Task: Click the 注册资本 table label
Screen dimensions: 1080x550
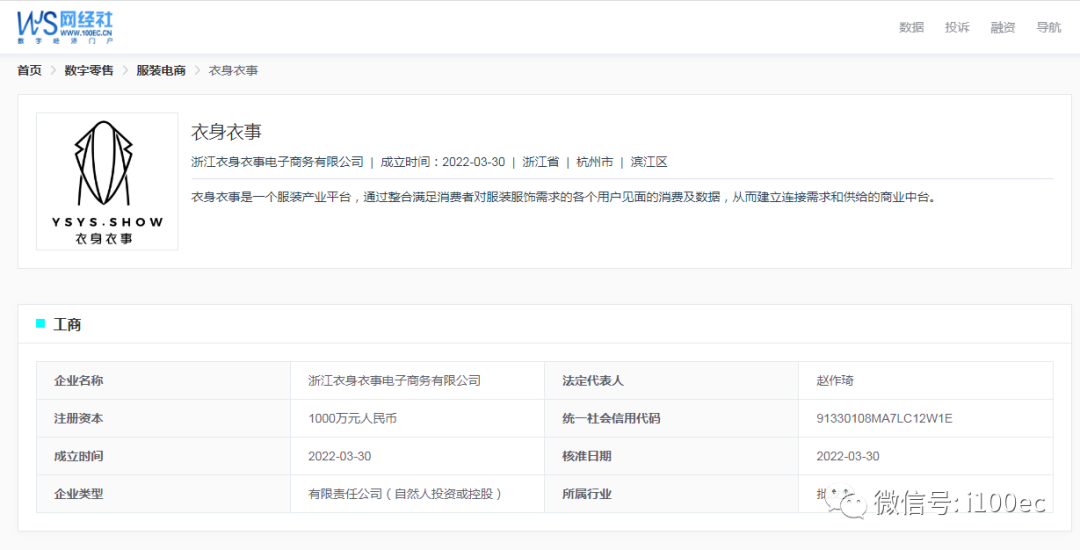Action: pos(79,419)
